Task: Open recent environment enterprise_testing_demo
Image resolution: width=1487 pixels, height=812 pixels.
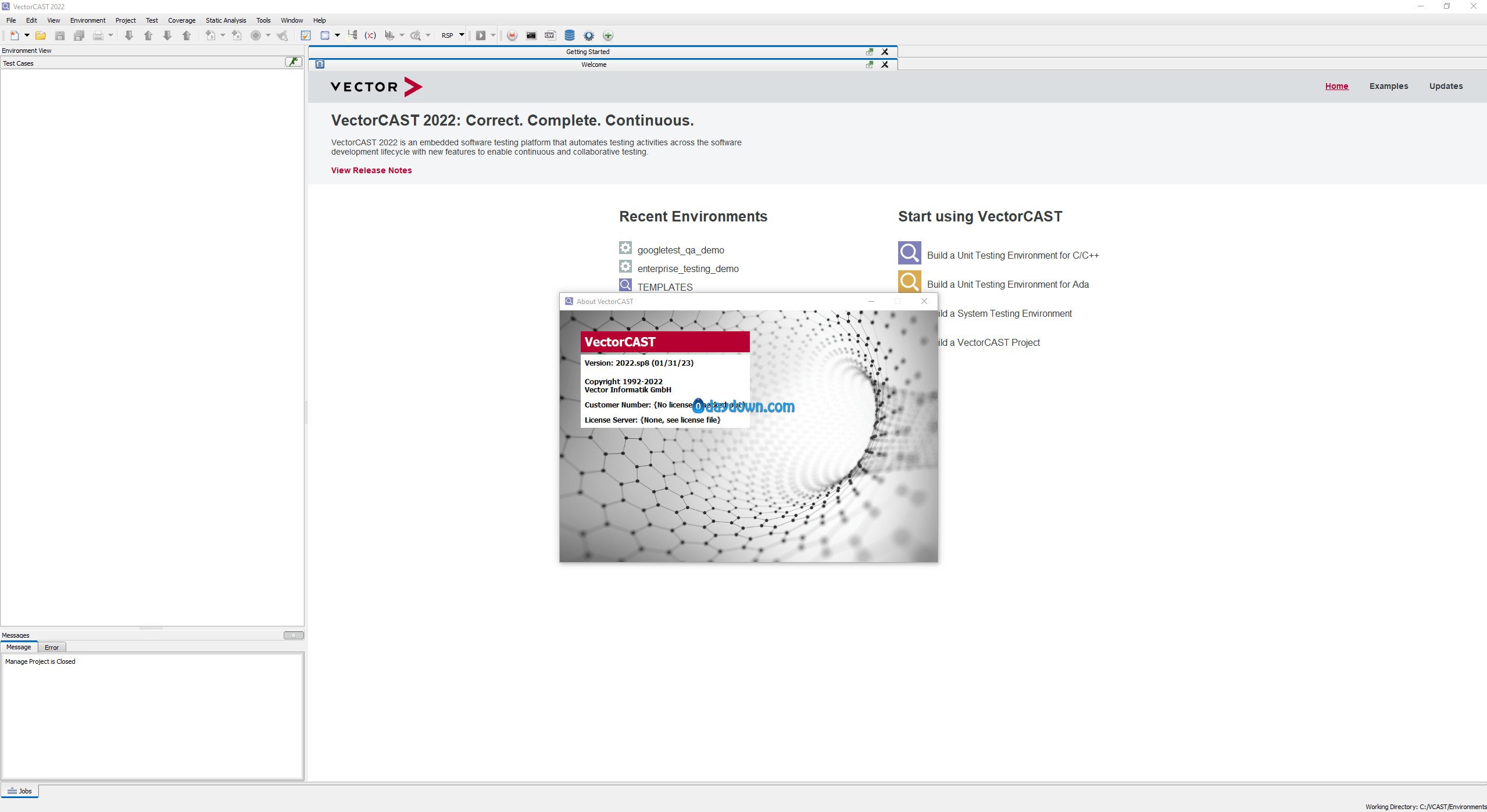Action: tap(688, 269)
